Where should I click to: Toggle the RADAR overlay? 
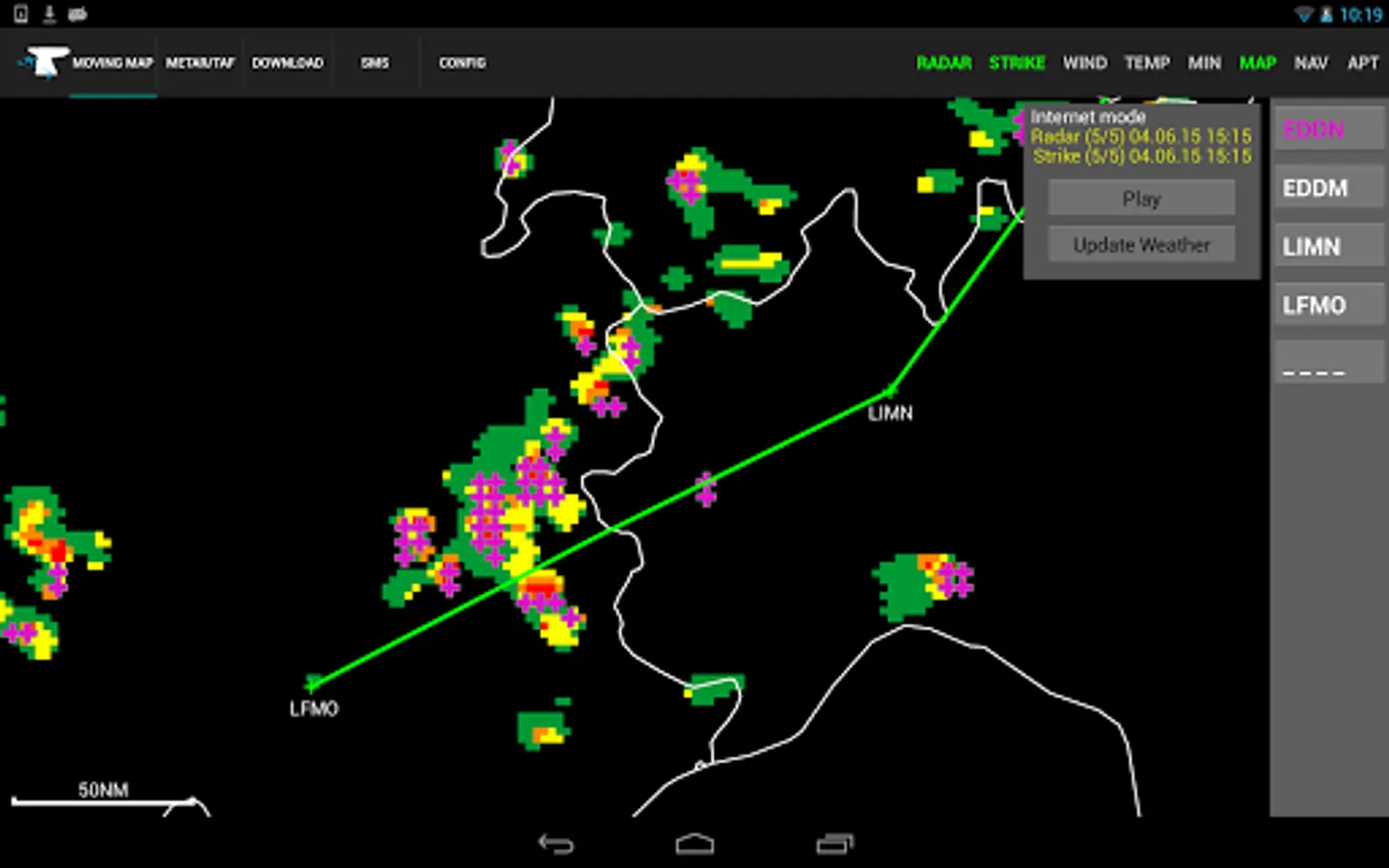(x=944, y=63)
